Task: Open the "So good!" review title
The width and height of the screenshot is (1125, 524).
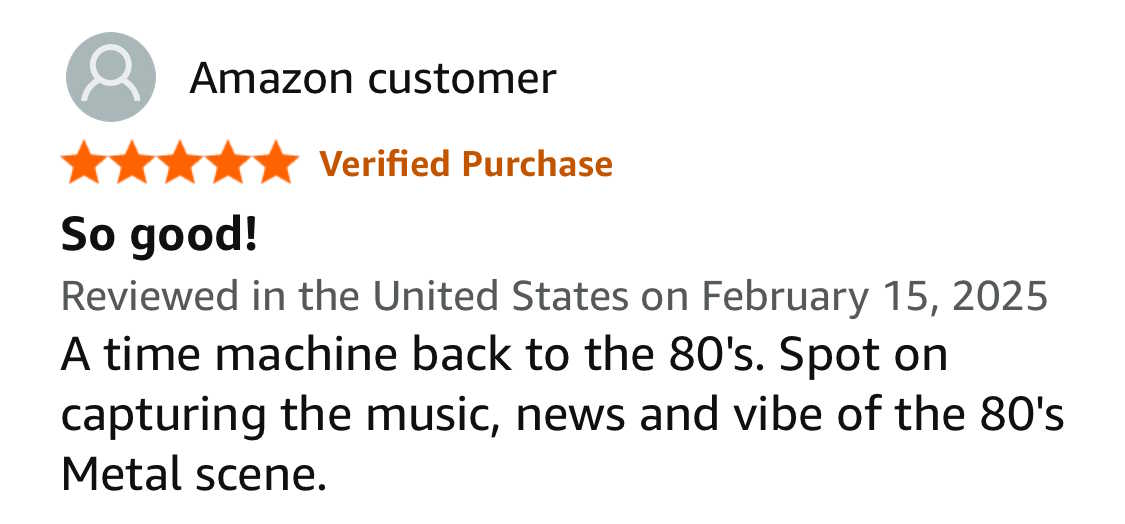Action: click(x=159, y=237)
